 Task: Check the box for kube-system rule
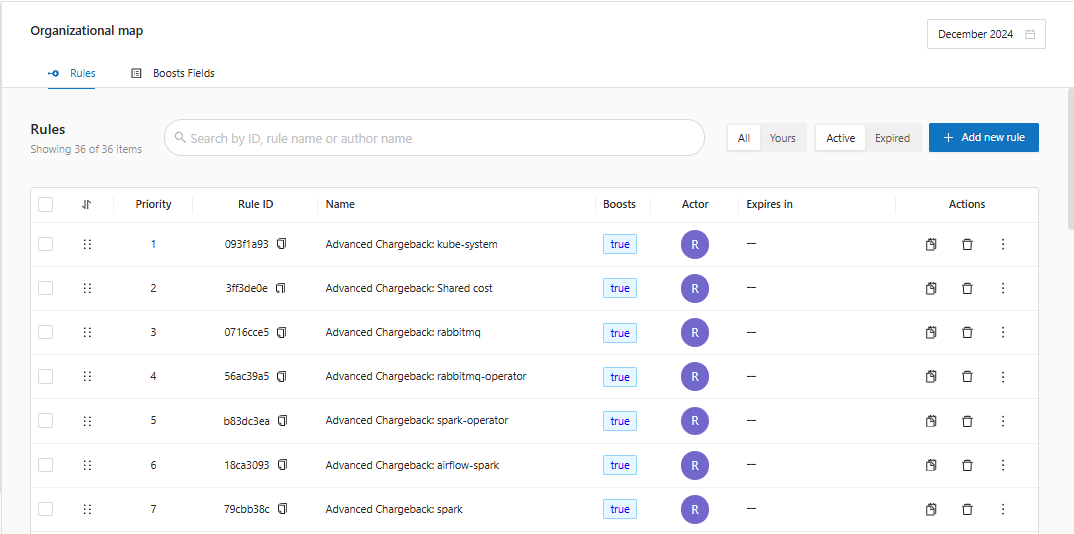46,244
